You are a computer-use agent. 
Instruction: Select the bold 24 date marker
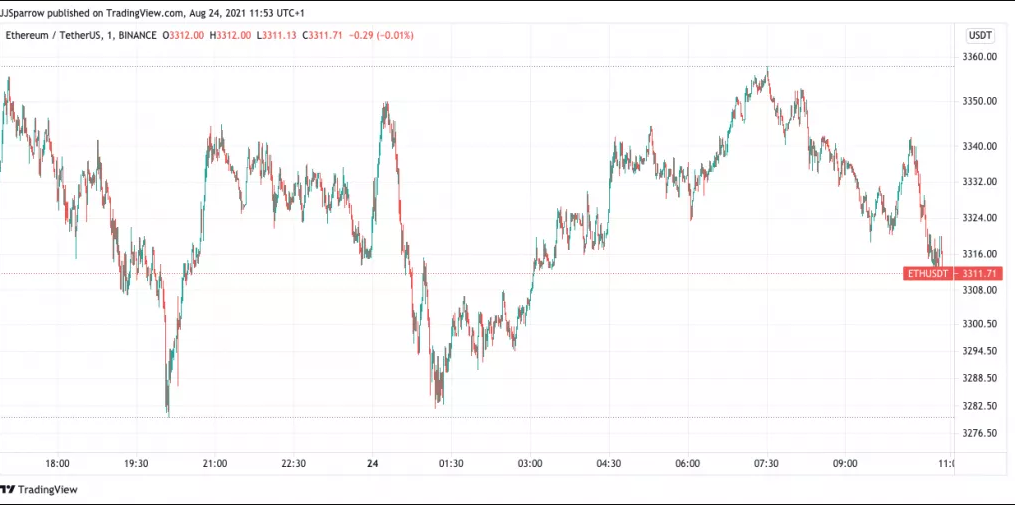(372, 464)
